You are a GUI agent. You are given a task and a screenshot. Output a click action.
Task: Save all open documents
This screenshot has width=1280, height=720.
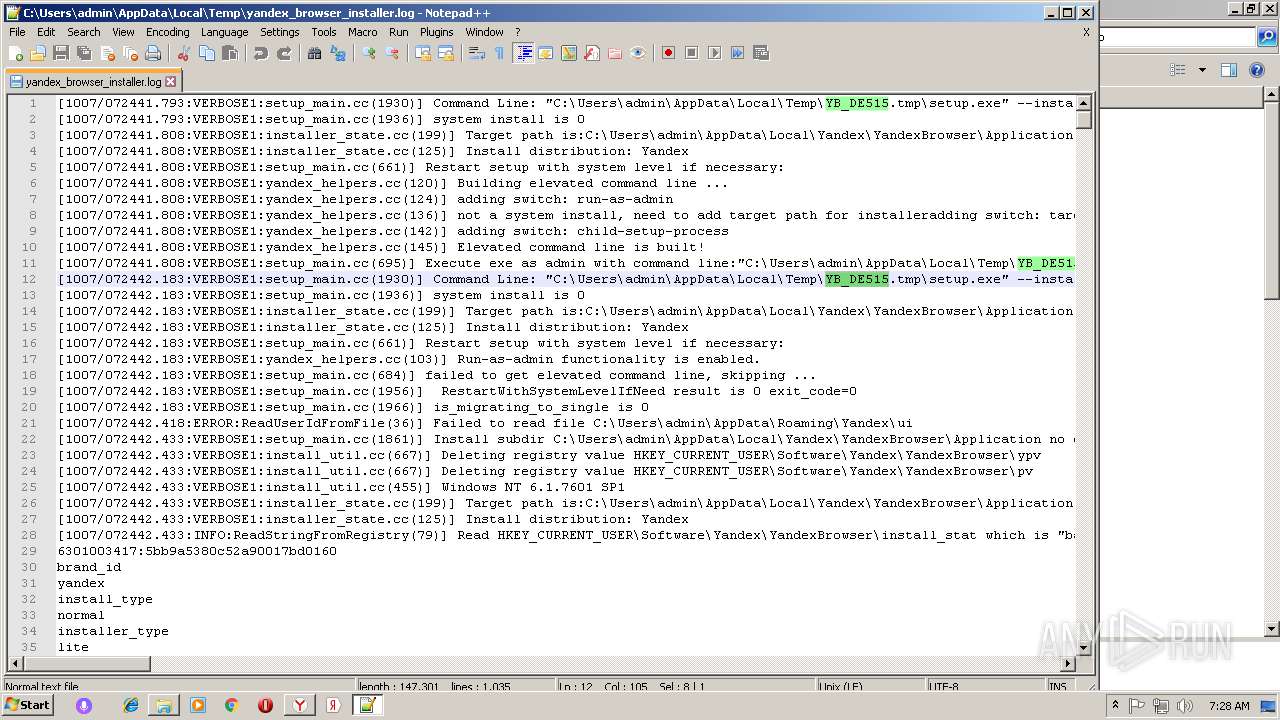(x=84, y=53)
